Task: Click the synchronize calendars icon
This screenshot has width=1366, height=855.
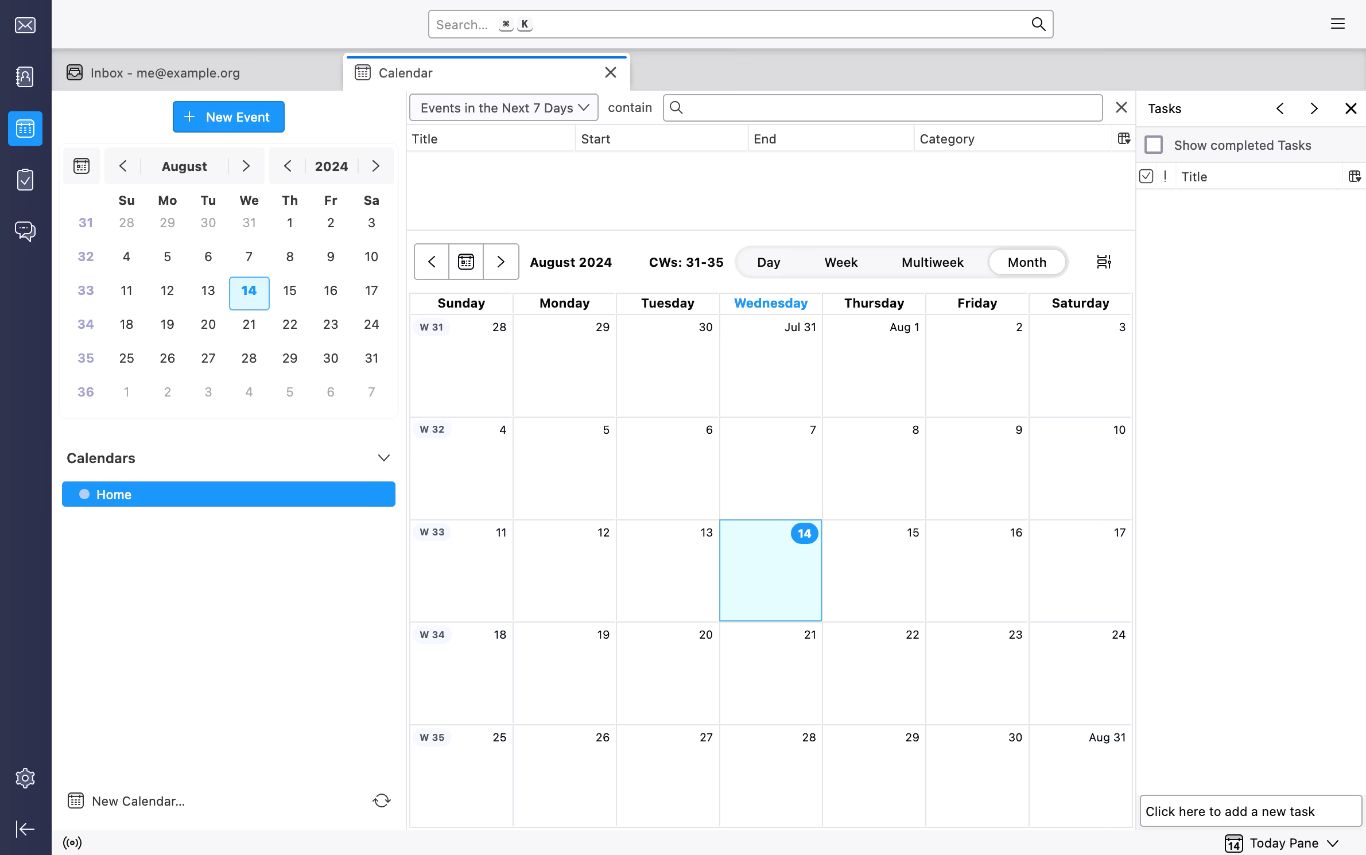Action: [381, 800]
